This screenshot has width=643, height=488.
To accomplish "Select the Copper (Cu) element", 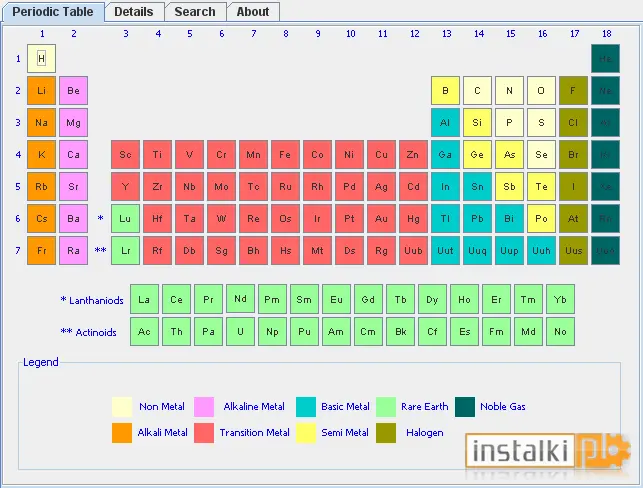I will click(x=381, y=155).
